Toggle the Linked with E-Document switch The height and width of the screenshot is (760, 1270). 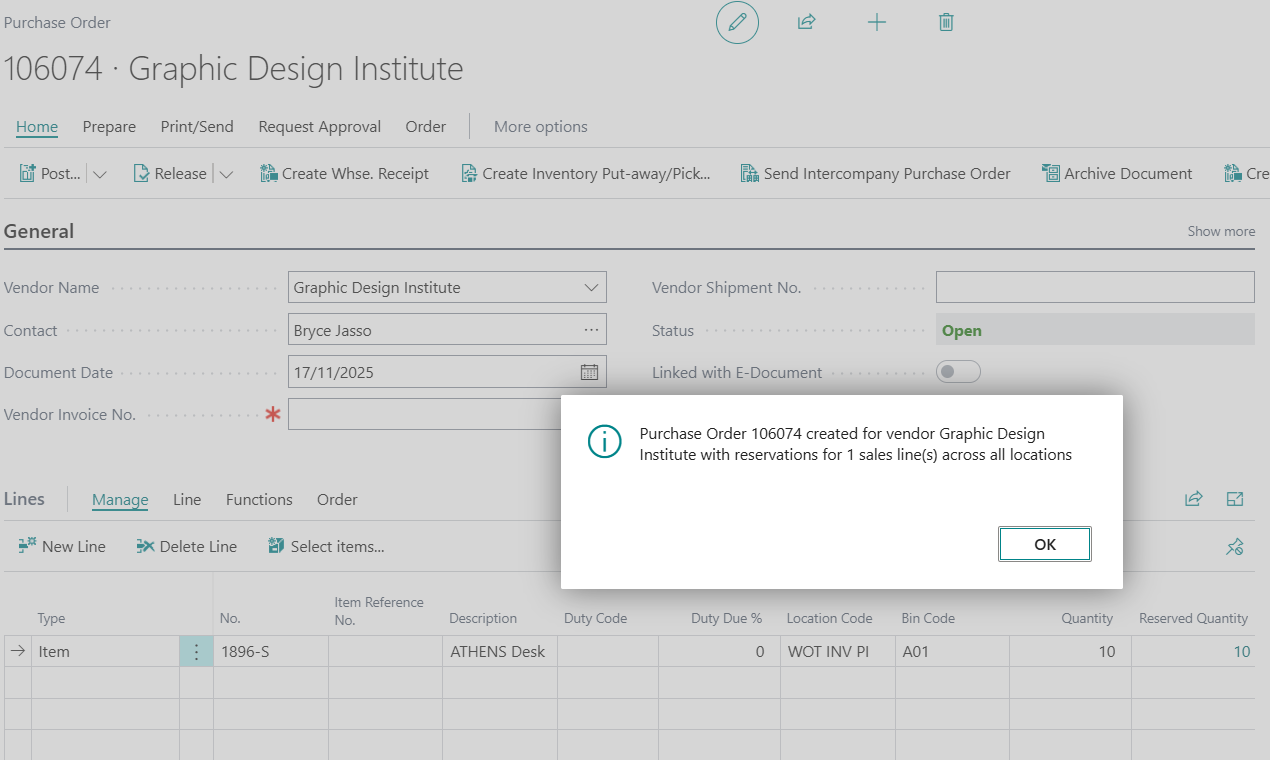[958, 372]
